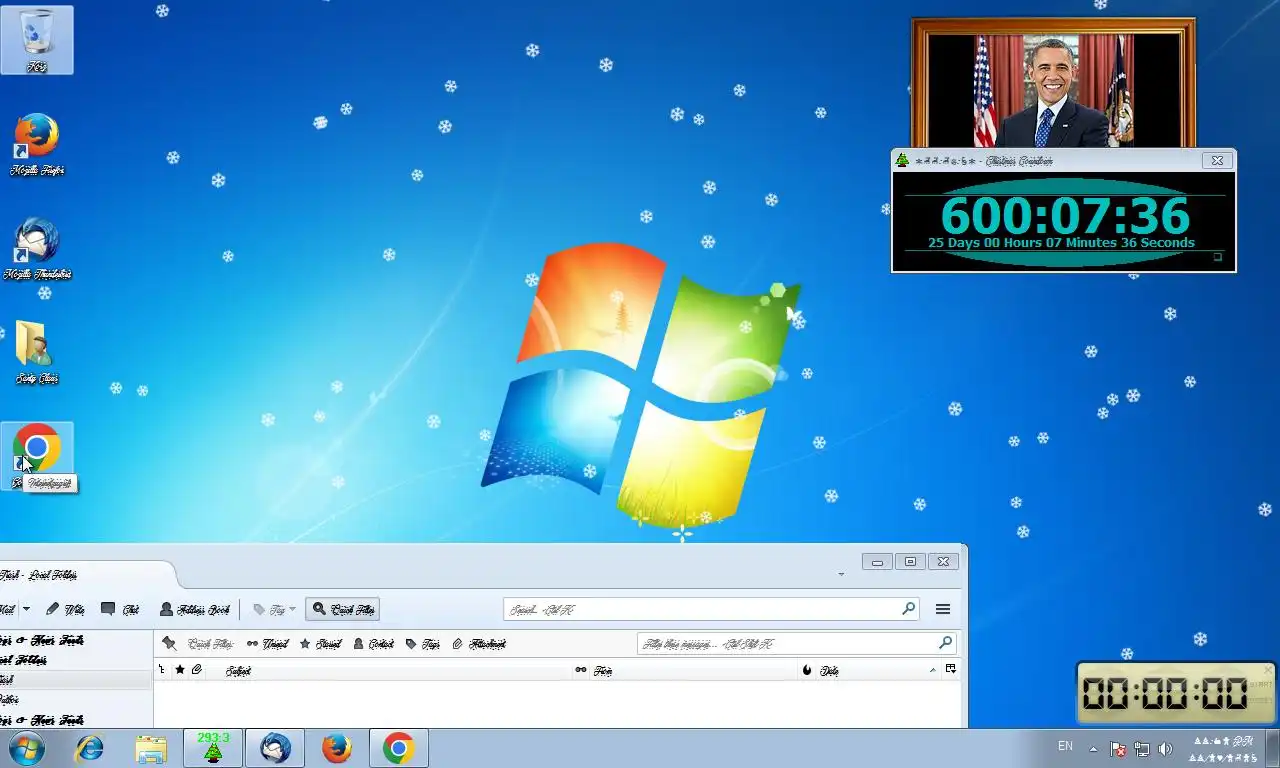Launch Internet Explorer from the taskbar
The width and height of the screenshot is (1280, 768).
pyautogui.click(x=89, y=748)
